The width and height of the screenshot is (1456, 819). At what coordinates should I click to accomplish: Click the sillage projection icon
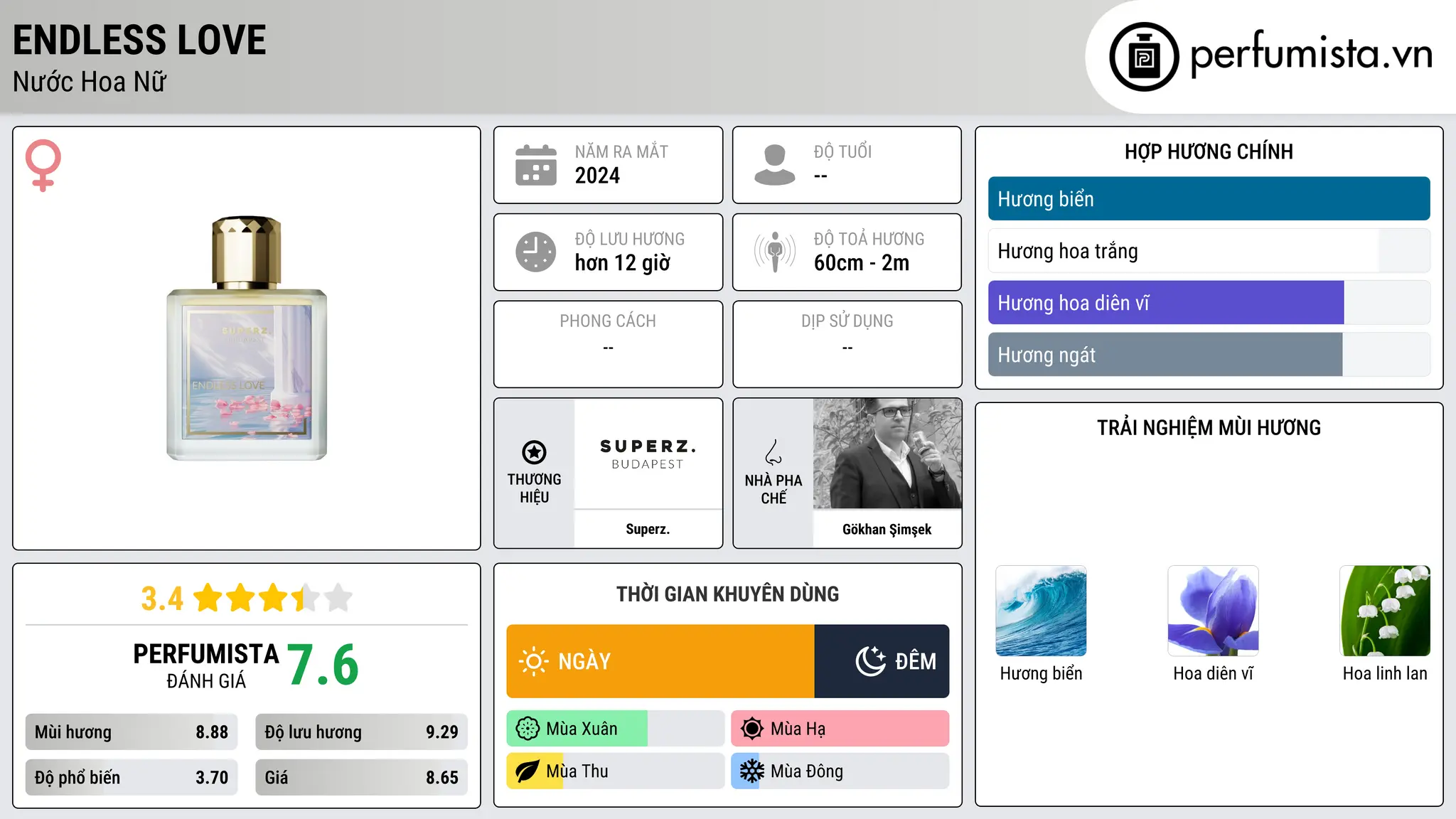[775, 252]
